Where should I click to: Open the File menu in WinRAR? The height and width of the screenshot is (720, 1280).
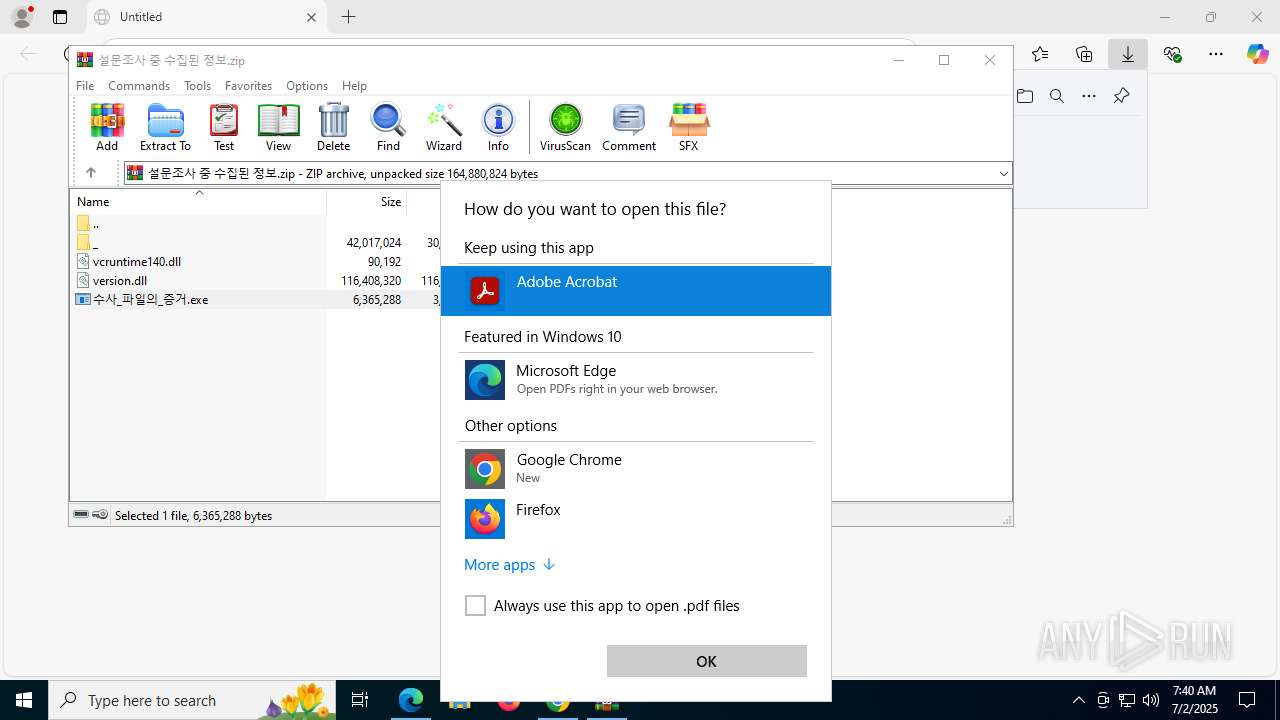[85, 86]
